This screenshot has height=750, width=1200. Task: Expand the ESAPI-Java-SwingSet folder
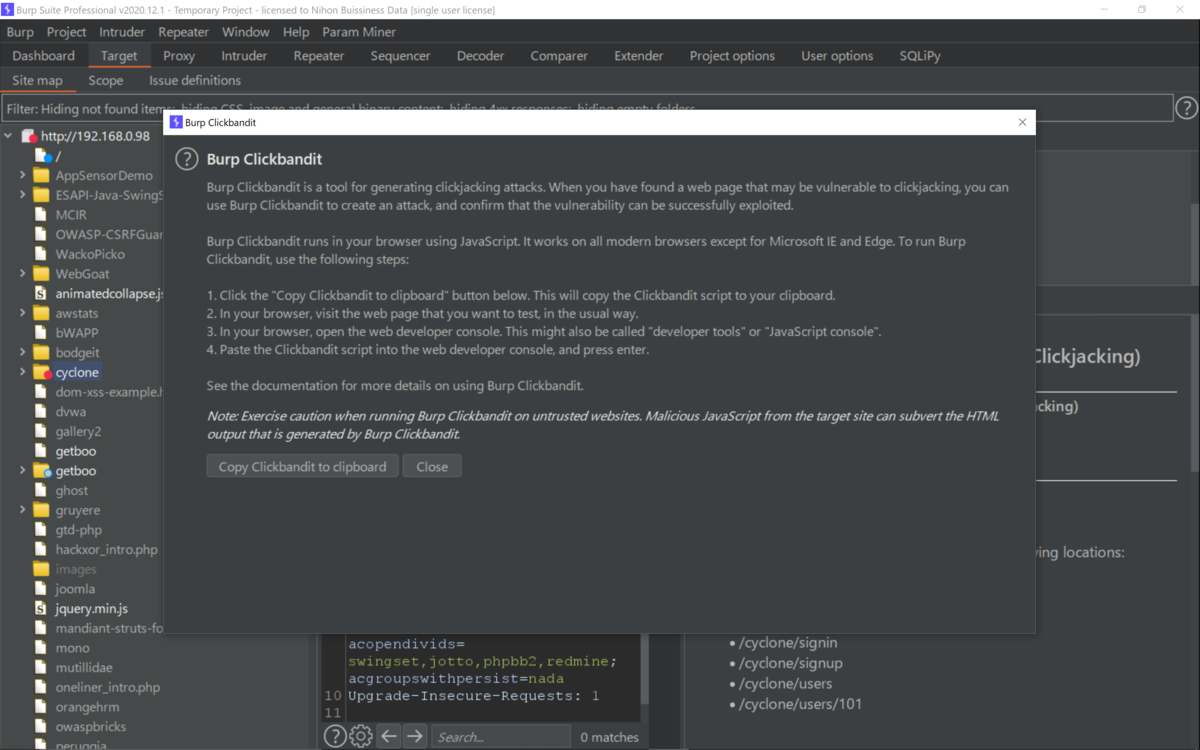[23, 195]
